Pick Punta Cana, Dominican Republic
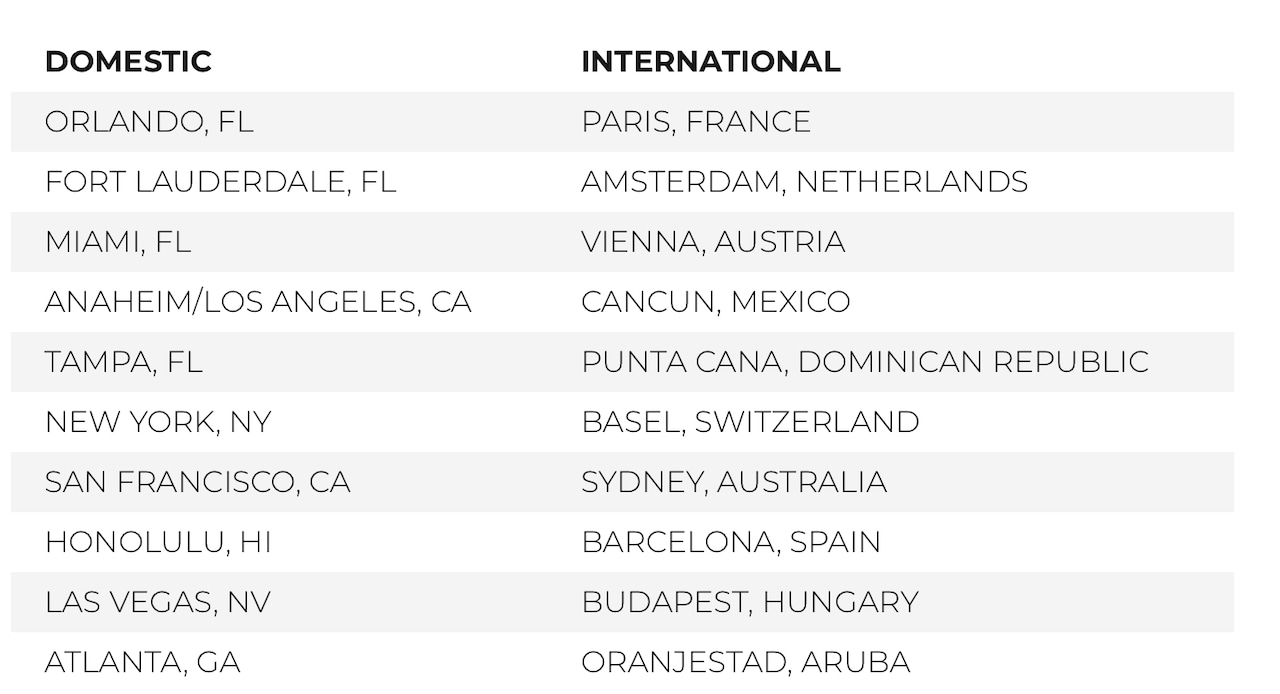This screenshot has width=1280, height=694. [x=865, y=362]
